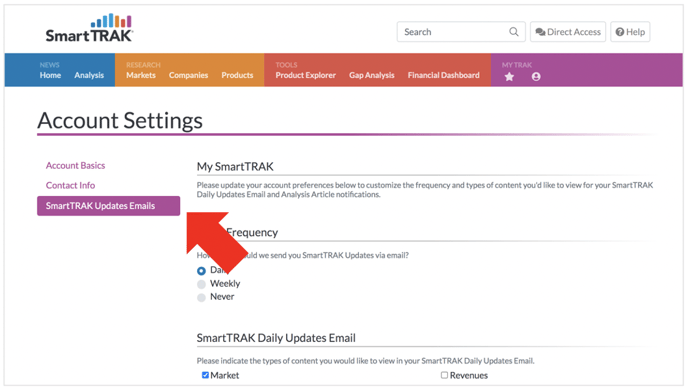Select Account Basics in the sidebar
The height and width of the screenshot is (392, 688).
pyautogui.click(x=75, y=165)
